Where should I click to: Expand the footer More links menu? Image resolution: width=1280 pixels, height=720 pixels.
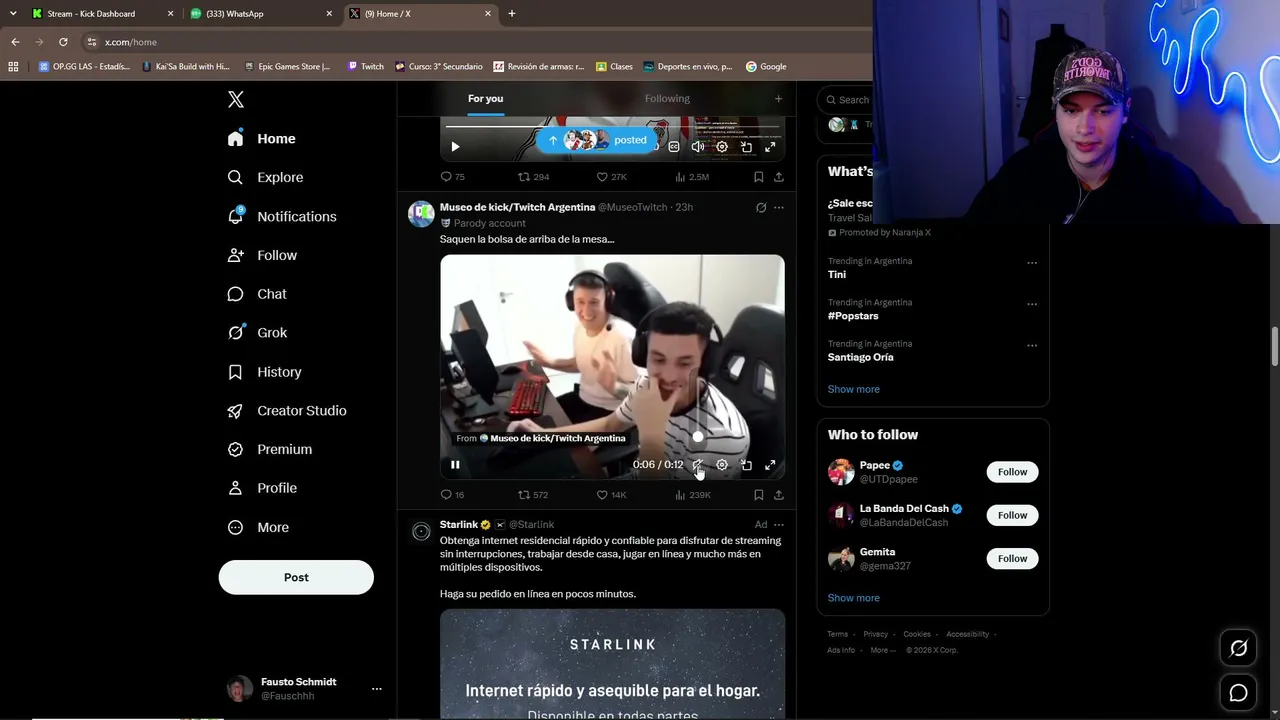pyautogui.click(x=883, y=650)
